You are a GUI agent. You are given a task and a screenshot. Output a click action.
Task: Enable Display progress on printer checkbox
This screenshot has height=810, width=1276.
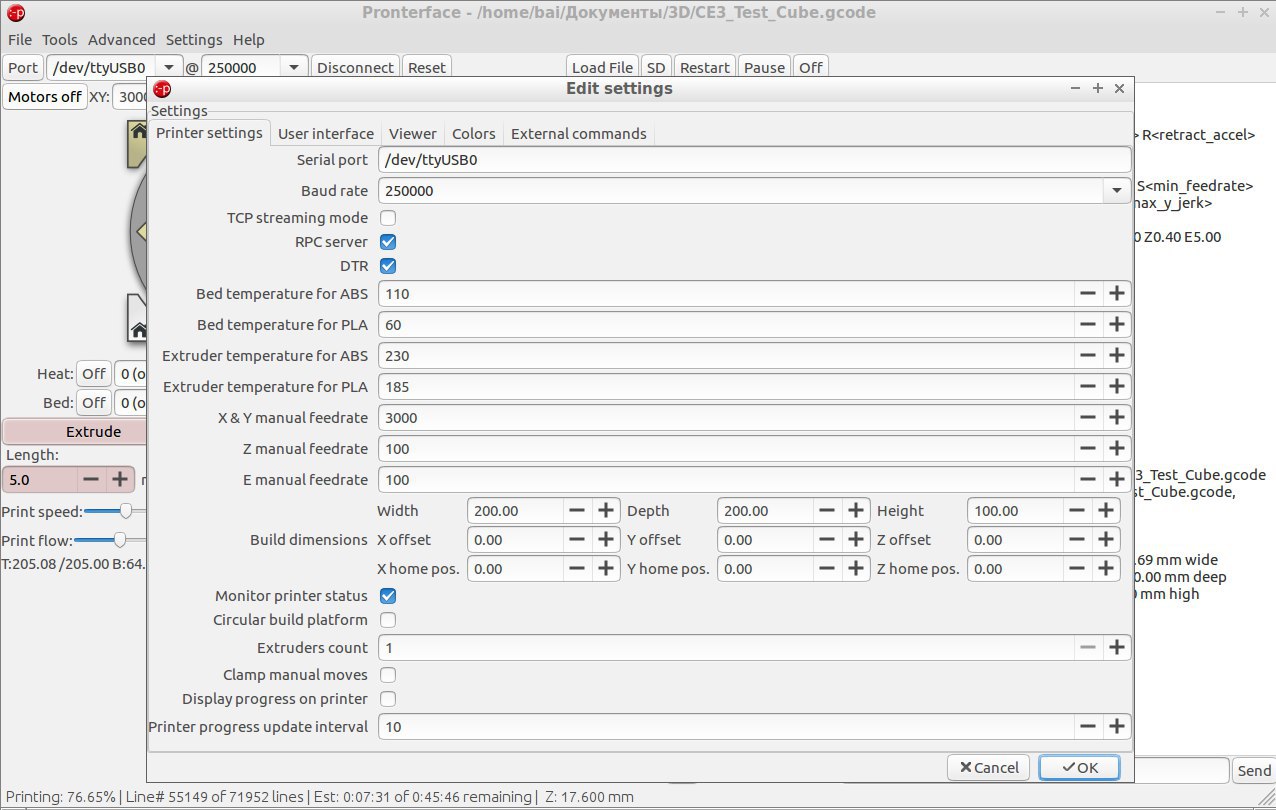click(388, 699)
